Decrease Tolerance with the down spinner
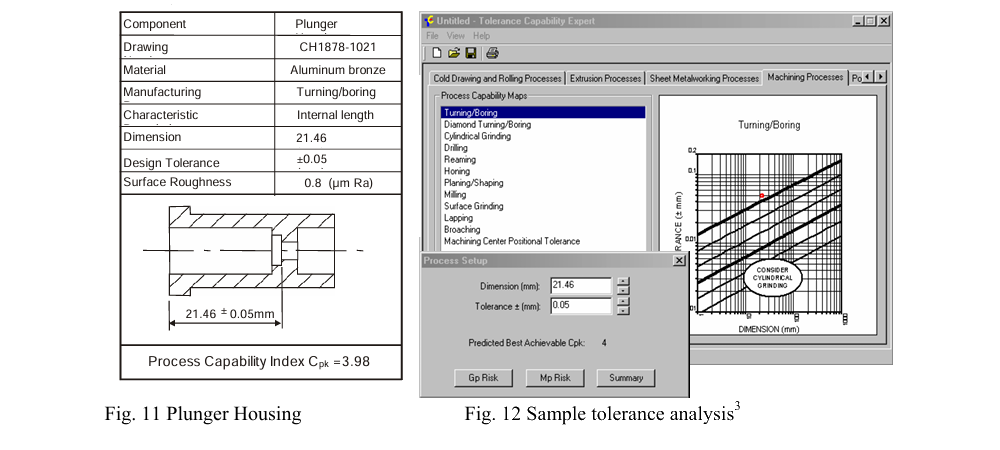The width and height of the screenshot is (1000, 450). coord(624,310)
